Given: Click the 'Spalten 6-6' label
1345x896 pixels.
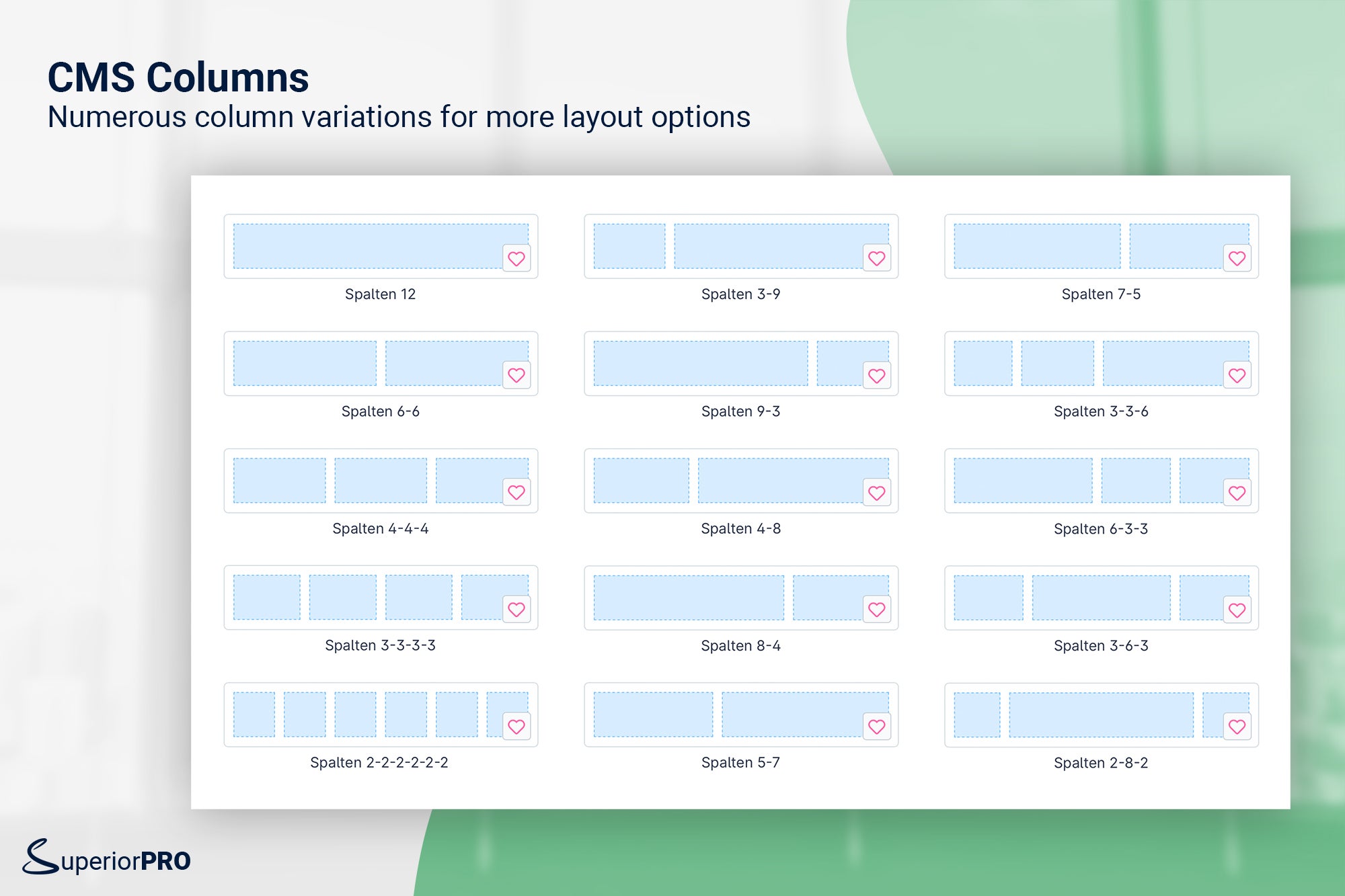Looking at the screenshot, I should click(x=381, y=411).
